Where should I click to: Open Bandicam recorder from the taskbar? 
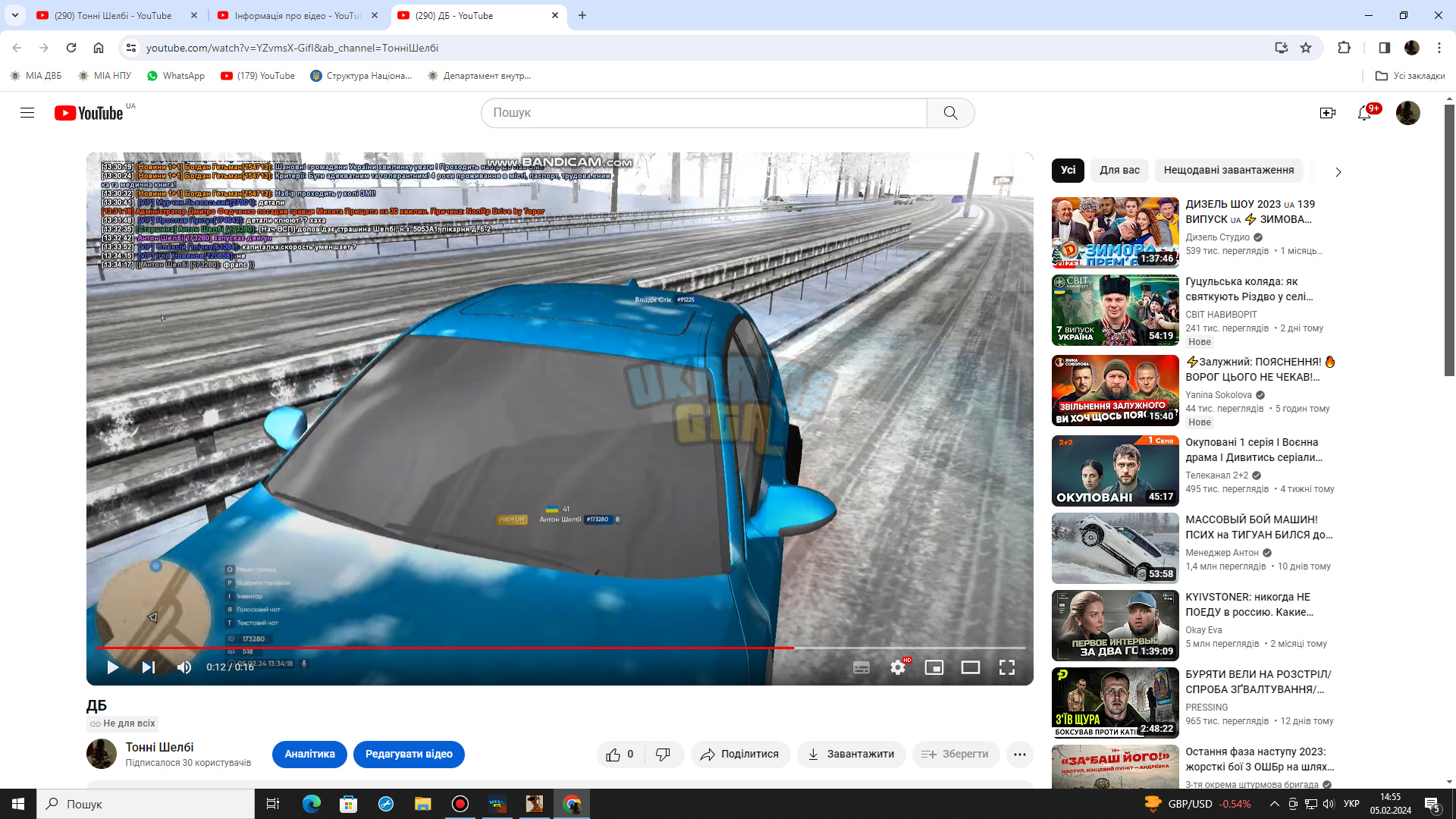point(460,804)
